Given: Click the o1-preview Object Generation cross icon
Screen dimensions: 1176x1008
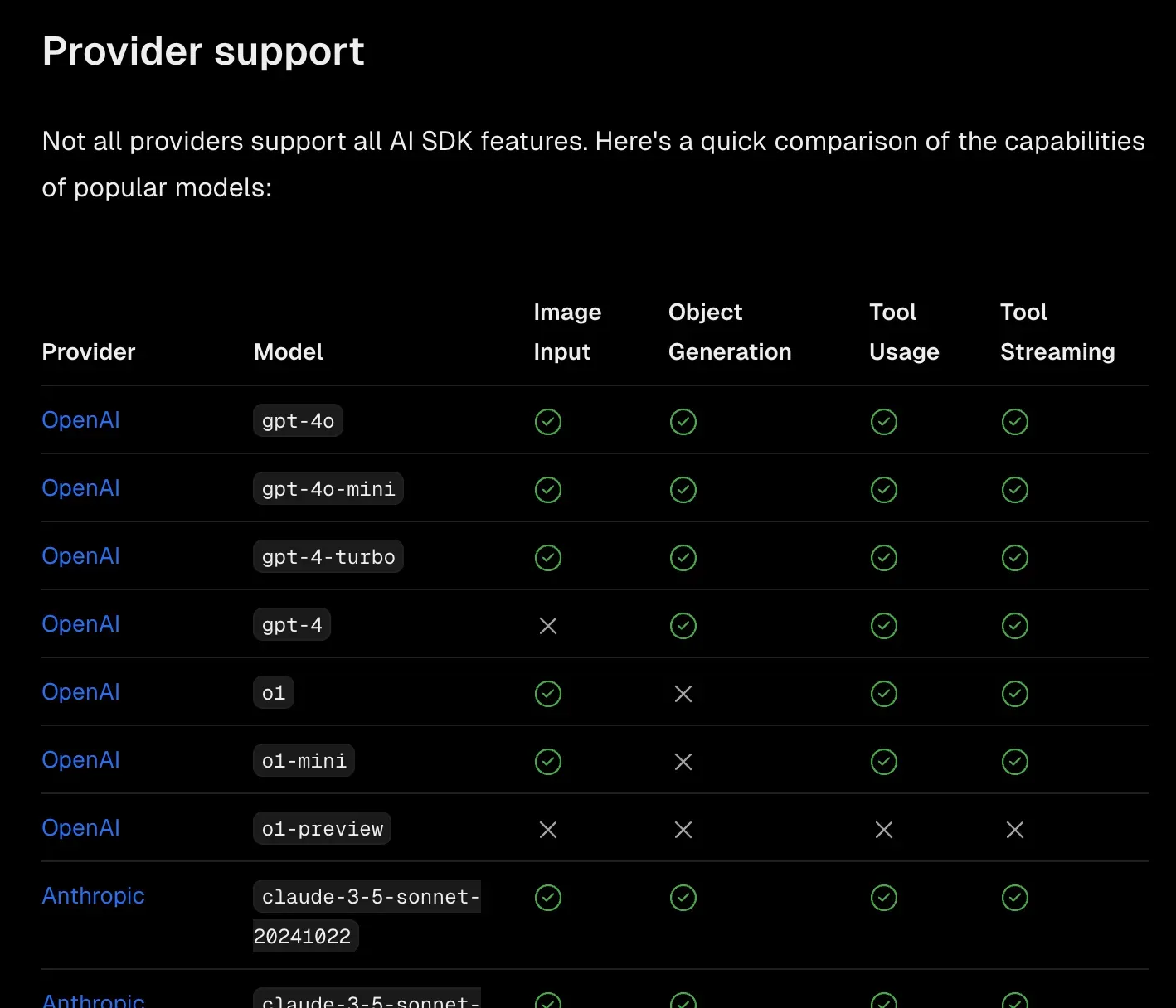Looking at the screenshot, I should click(683, 830).
